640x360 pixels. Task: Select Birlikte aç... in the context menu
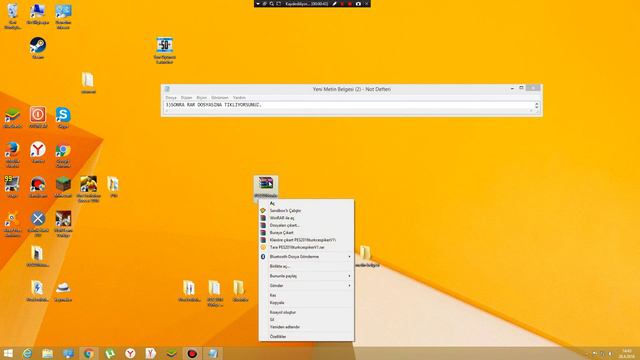[307, 266]
